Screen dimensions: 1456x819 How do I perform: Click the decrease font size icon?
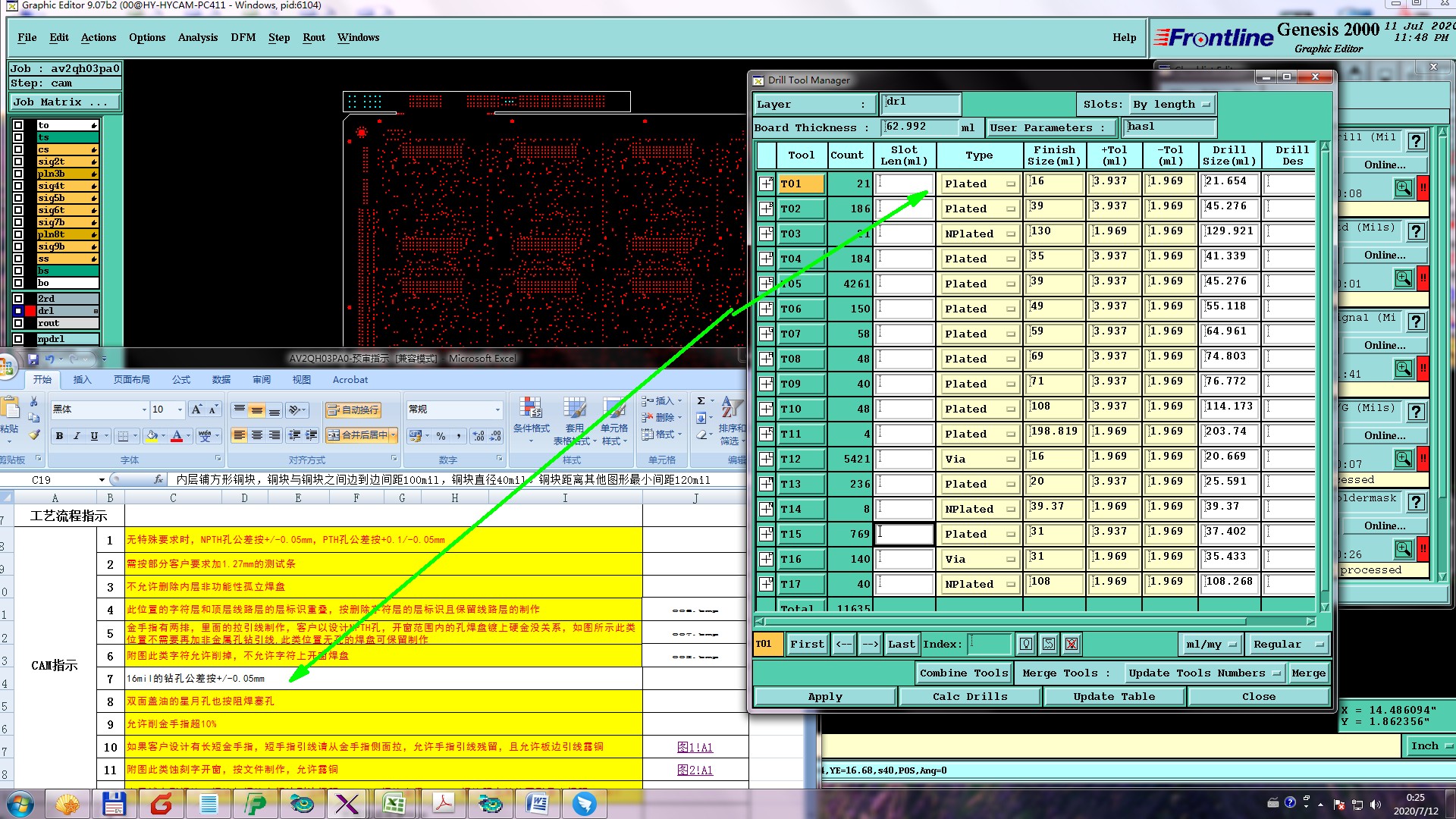pyautogui.click(x=214, y=409)
